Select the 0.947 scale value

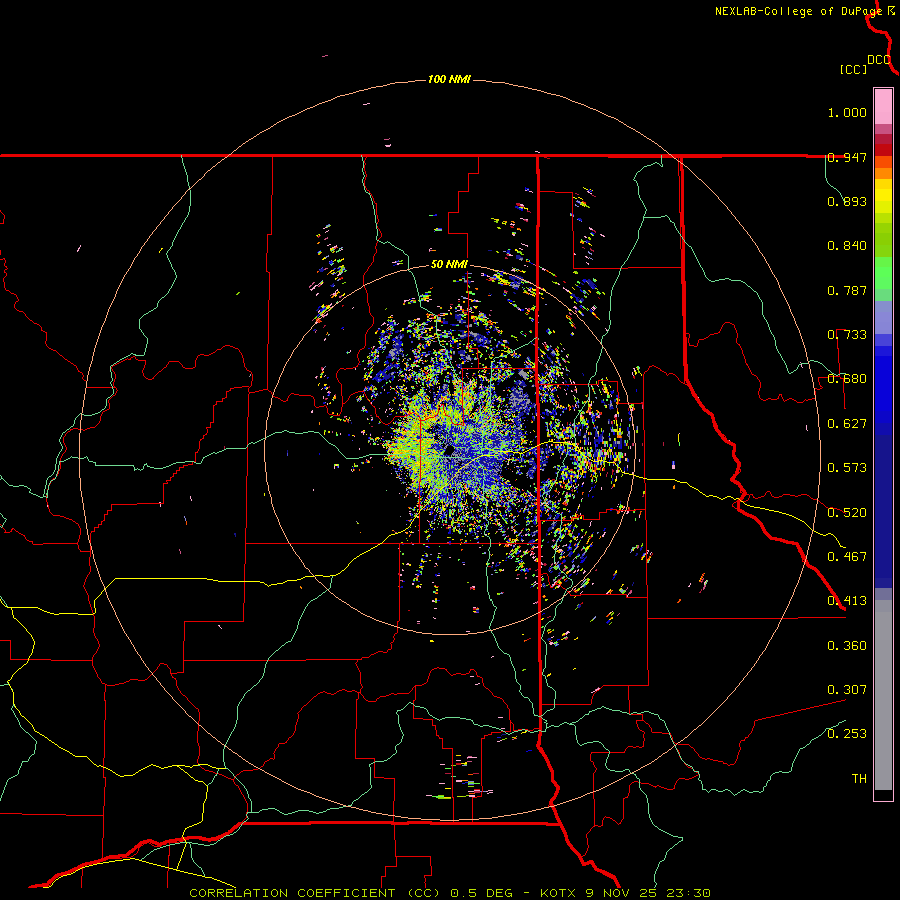(847, 157)
